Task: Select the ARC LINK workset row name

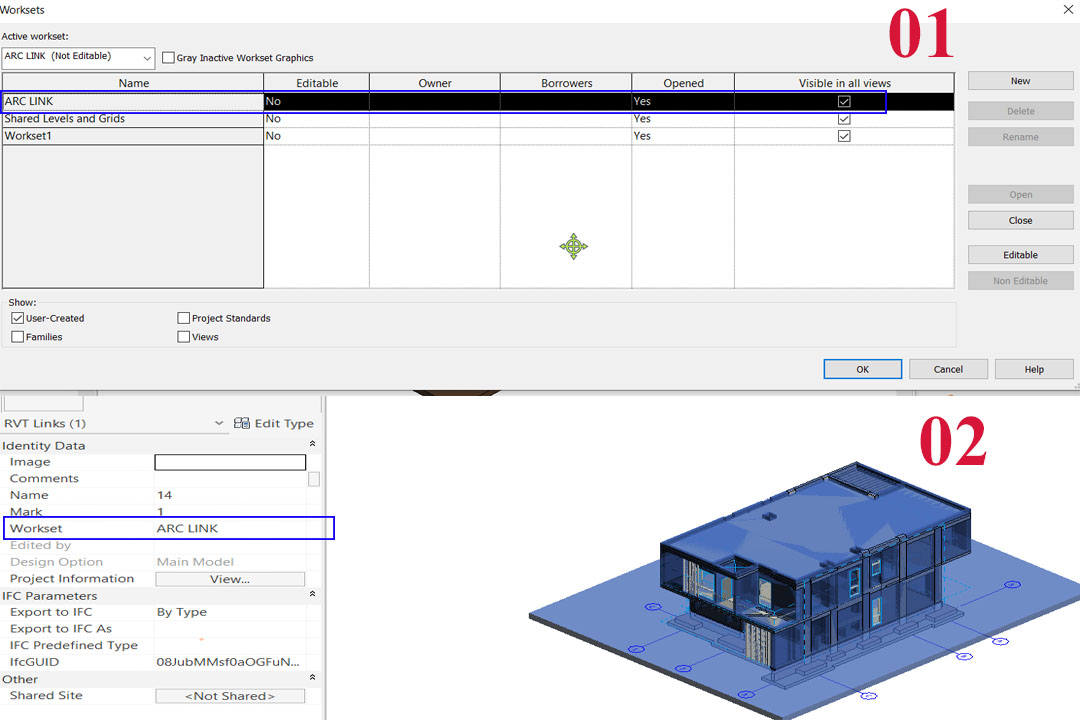Action: 133,101
